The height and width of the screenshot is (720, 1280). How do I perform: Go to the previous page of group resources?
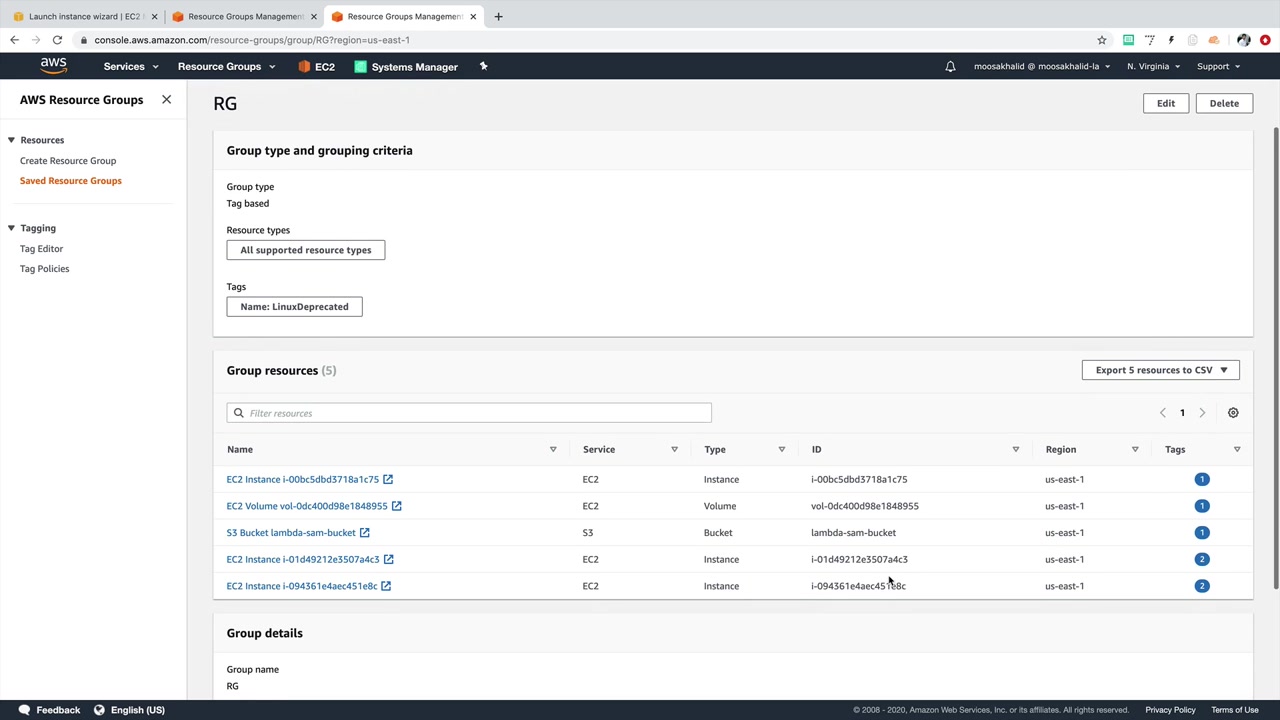pyautogui.click(x=1162, y=413)
